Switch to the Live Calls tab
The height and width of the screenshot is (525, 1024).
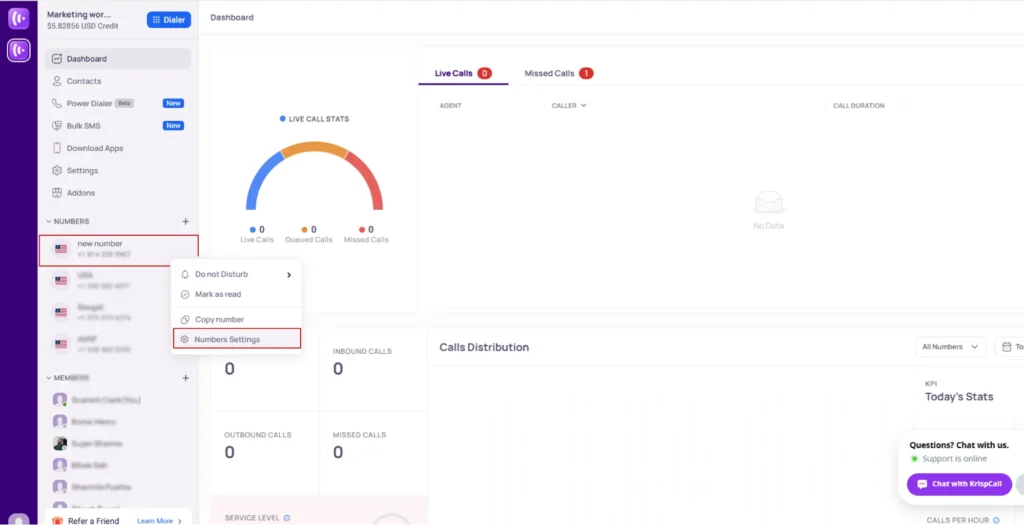463,73
